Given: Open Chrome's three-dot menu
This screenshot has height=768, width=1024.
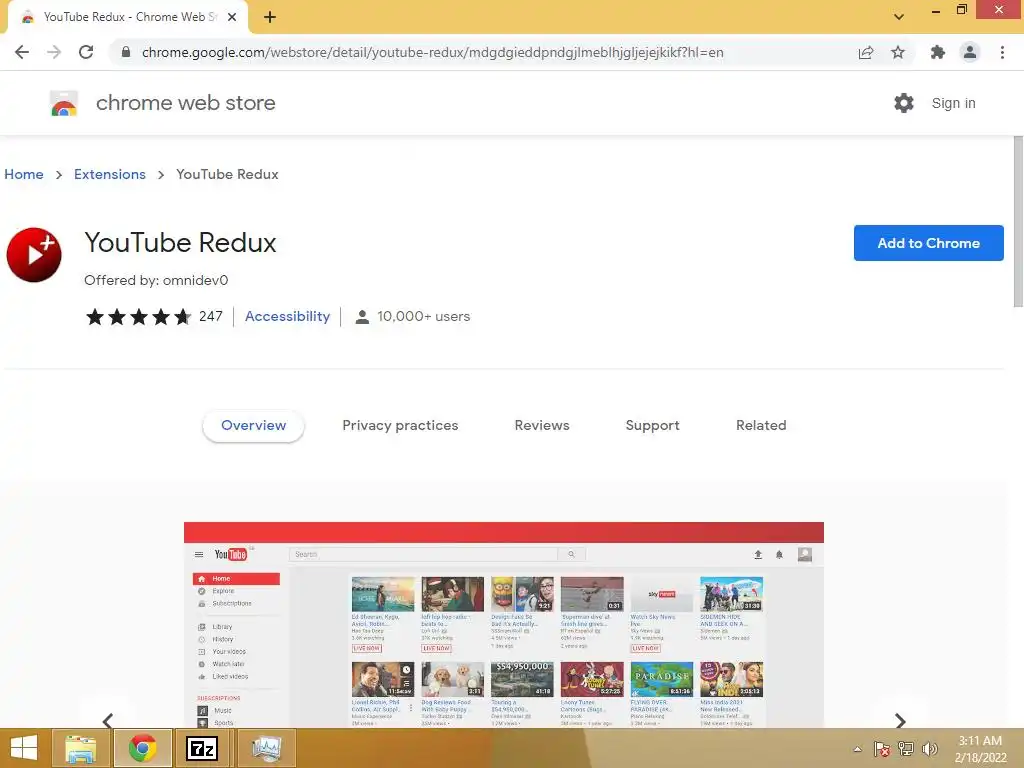Looking at the screenshot, I should coord(1002,52).
